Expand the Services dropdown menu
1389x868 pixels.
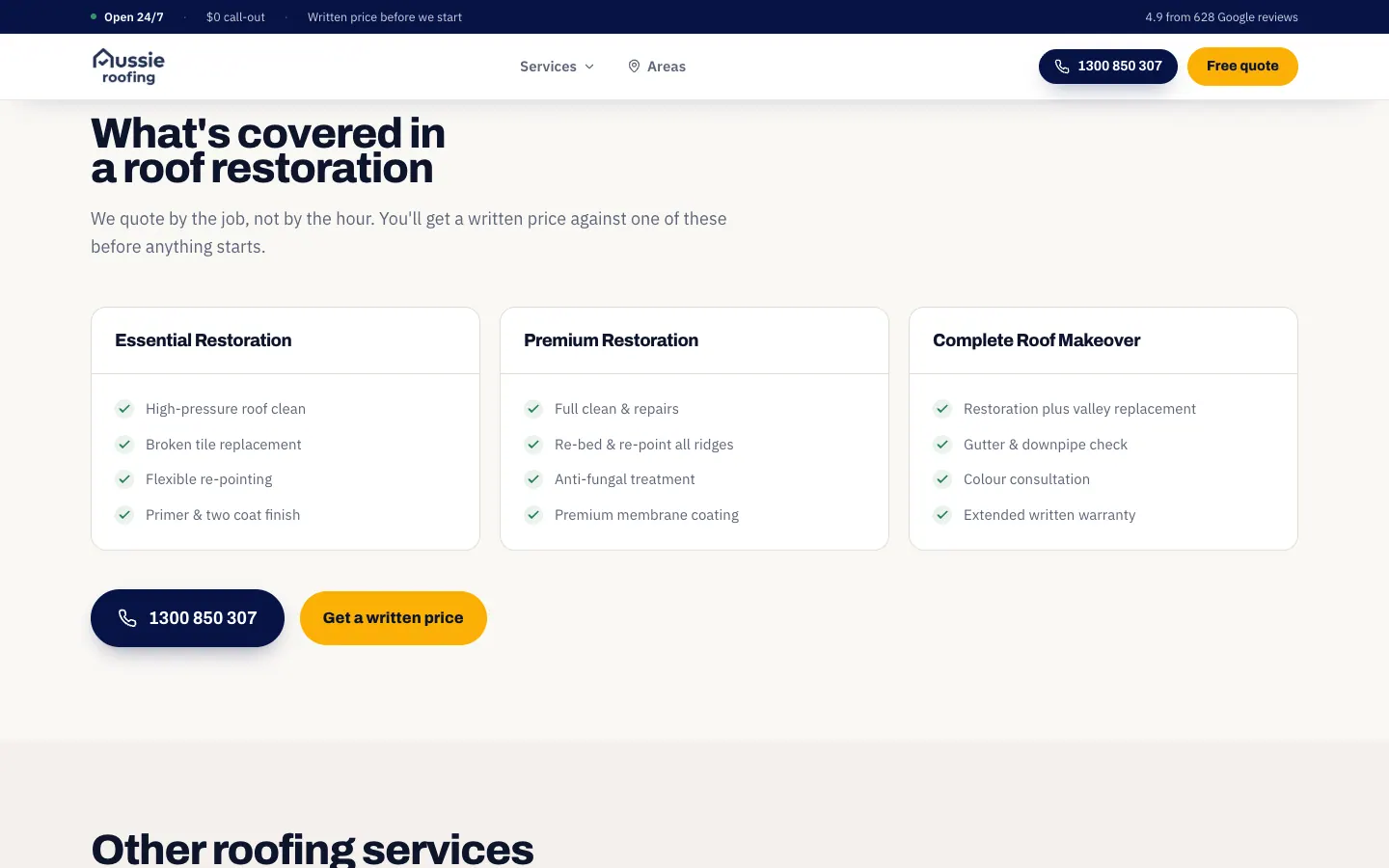pos(557,67)
